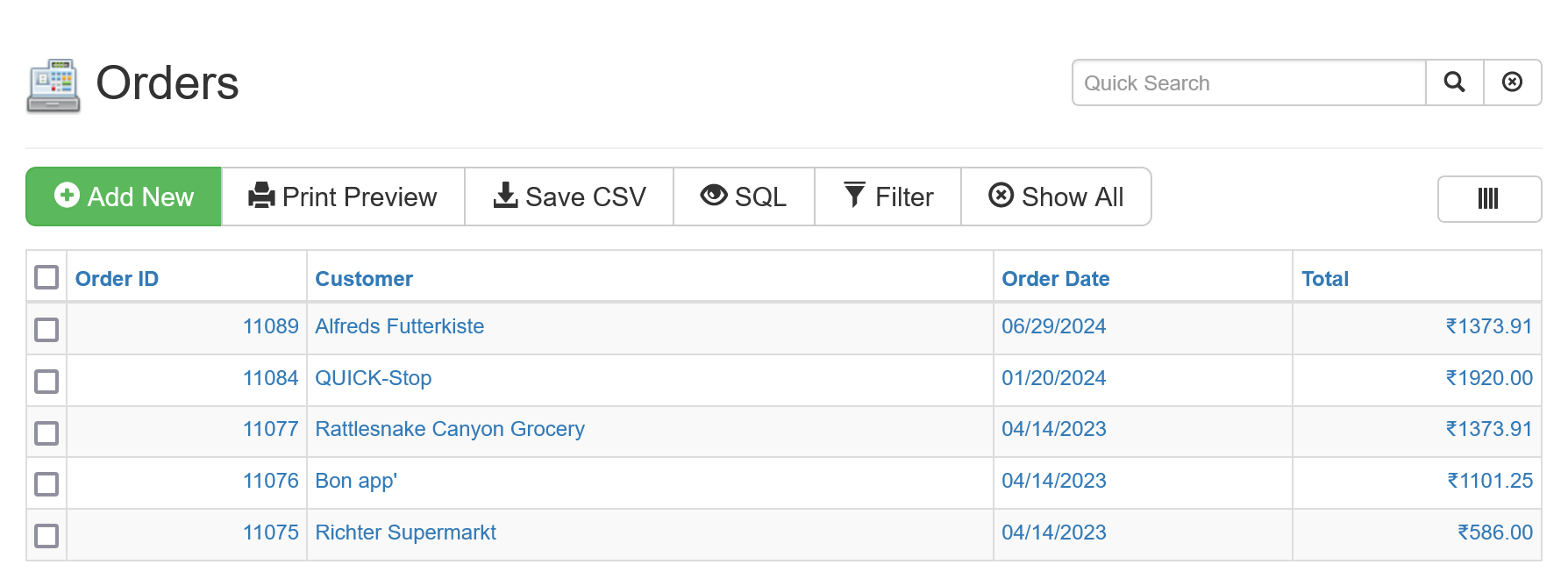Tick the checkbox for order 11075
This screenshot has width=1568, height=586.
pyautogui.click(x=46, y=535)
